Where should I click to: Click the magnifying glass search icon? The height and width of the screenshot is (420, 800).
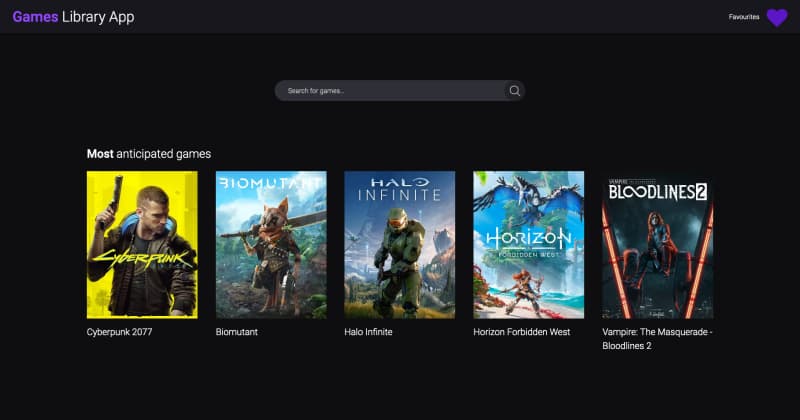pos(514,91)
